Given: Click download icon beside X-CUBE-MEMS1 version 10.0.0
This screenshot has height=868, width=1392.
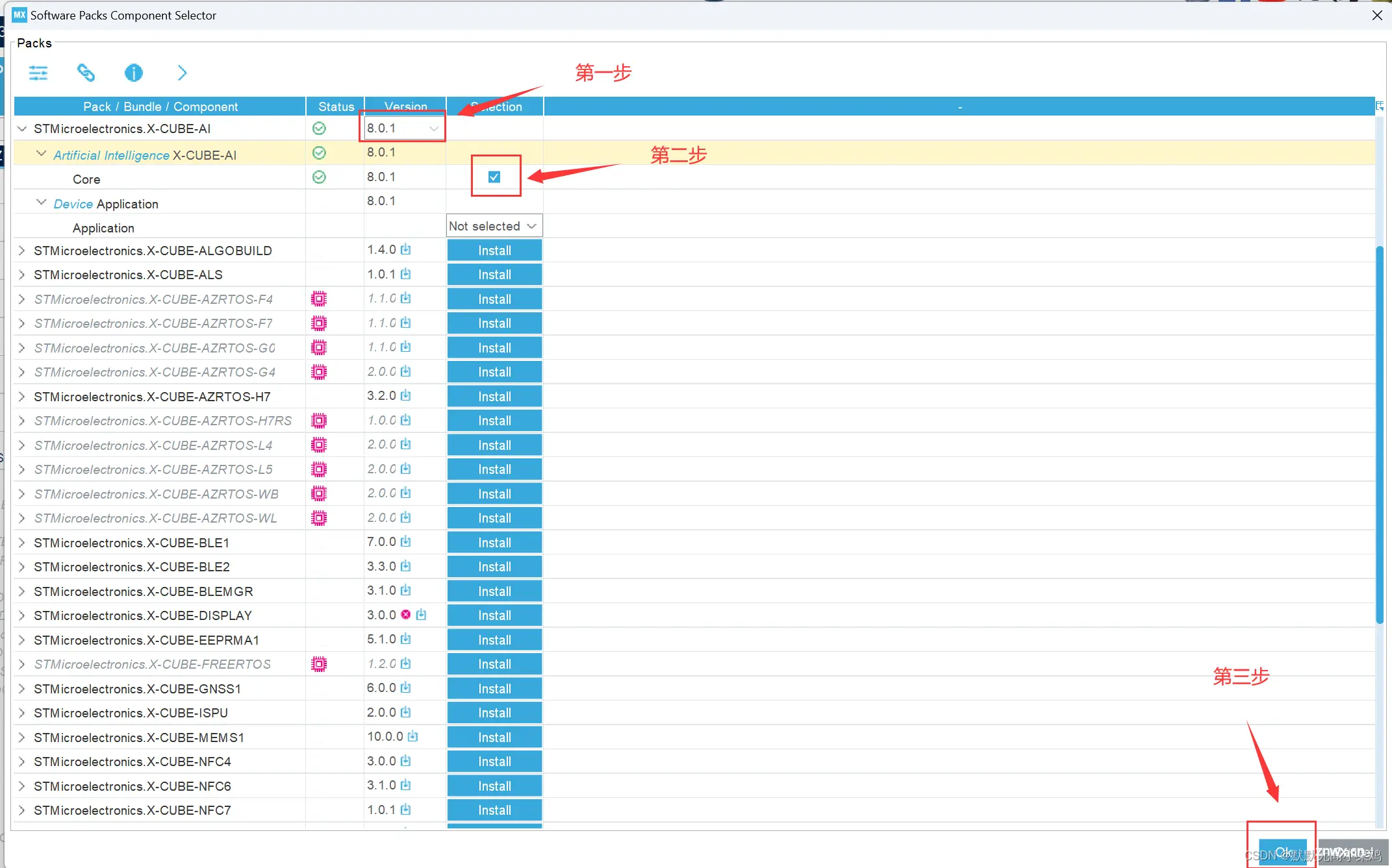Looking at the screenshot, I should tap(413, 736).
